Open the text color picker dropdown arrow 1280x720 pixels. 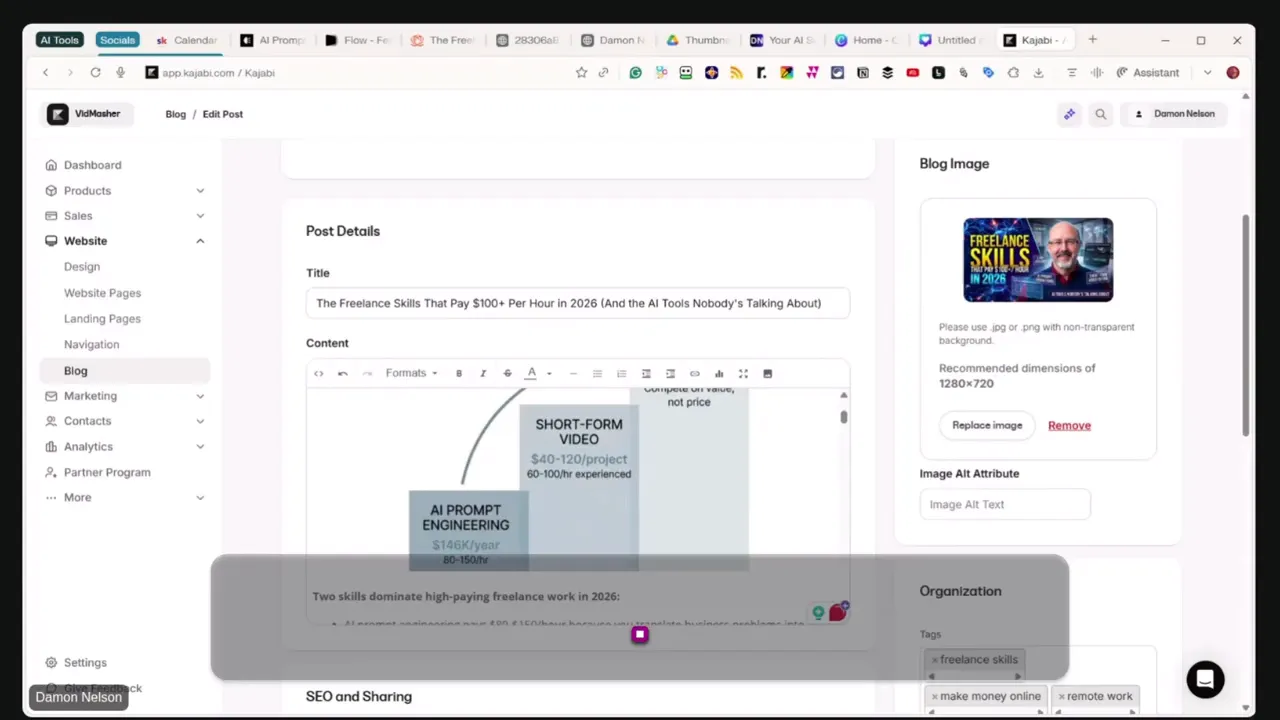coord(549,373)
